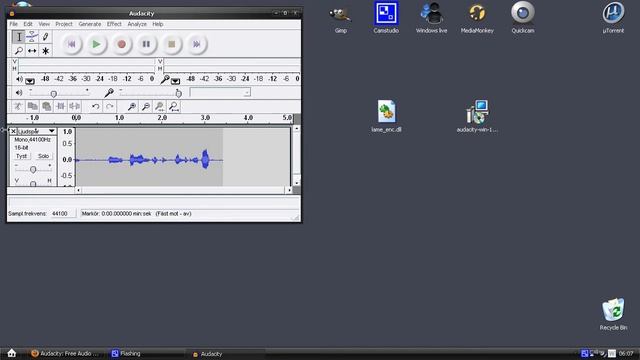Screen dimensions: 640x360
Task: Open the input source combo box
Action: coord(220,93)
